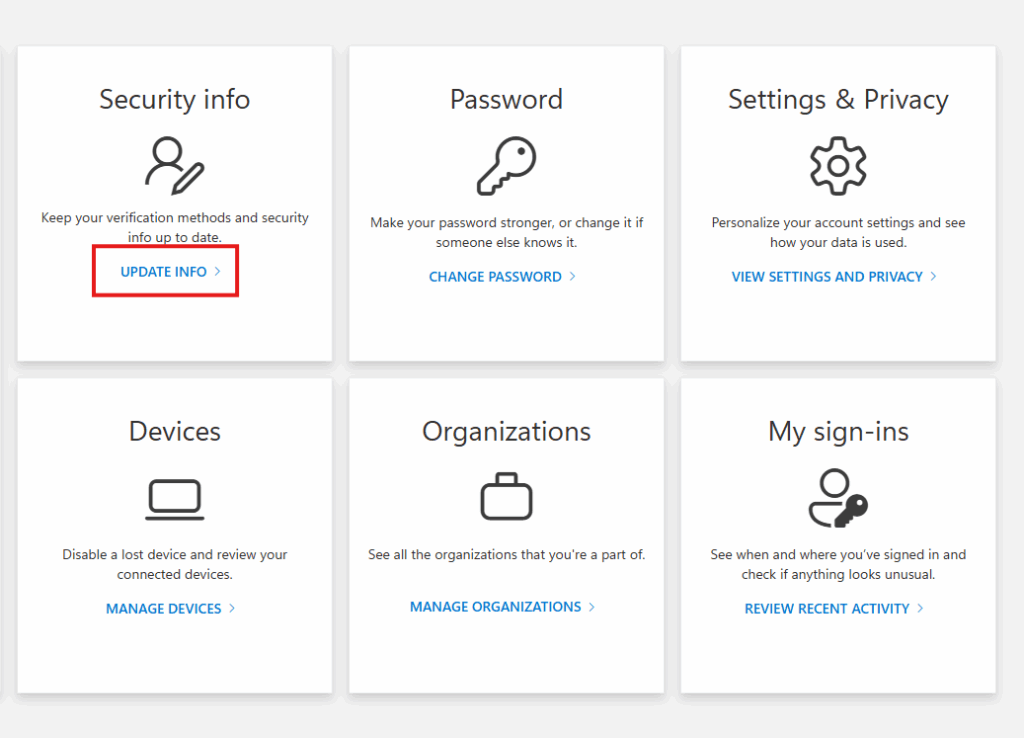Screen dimensions: 1024x738
Task: Click the Settings & Privacy gear icon
Action: coord(838,165)
